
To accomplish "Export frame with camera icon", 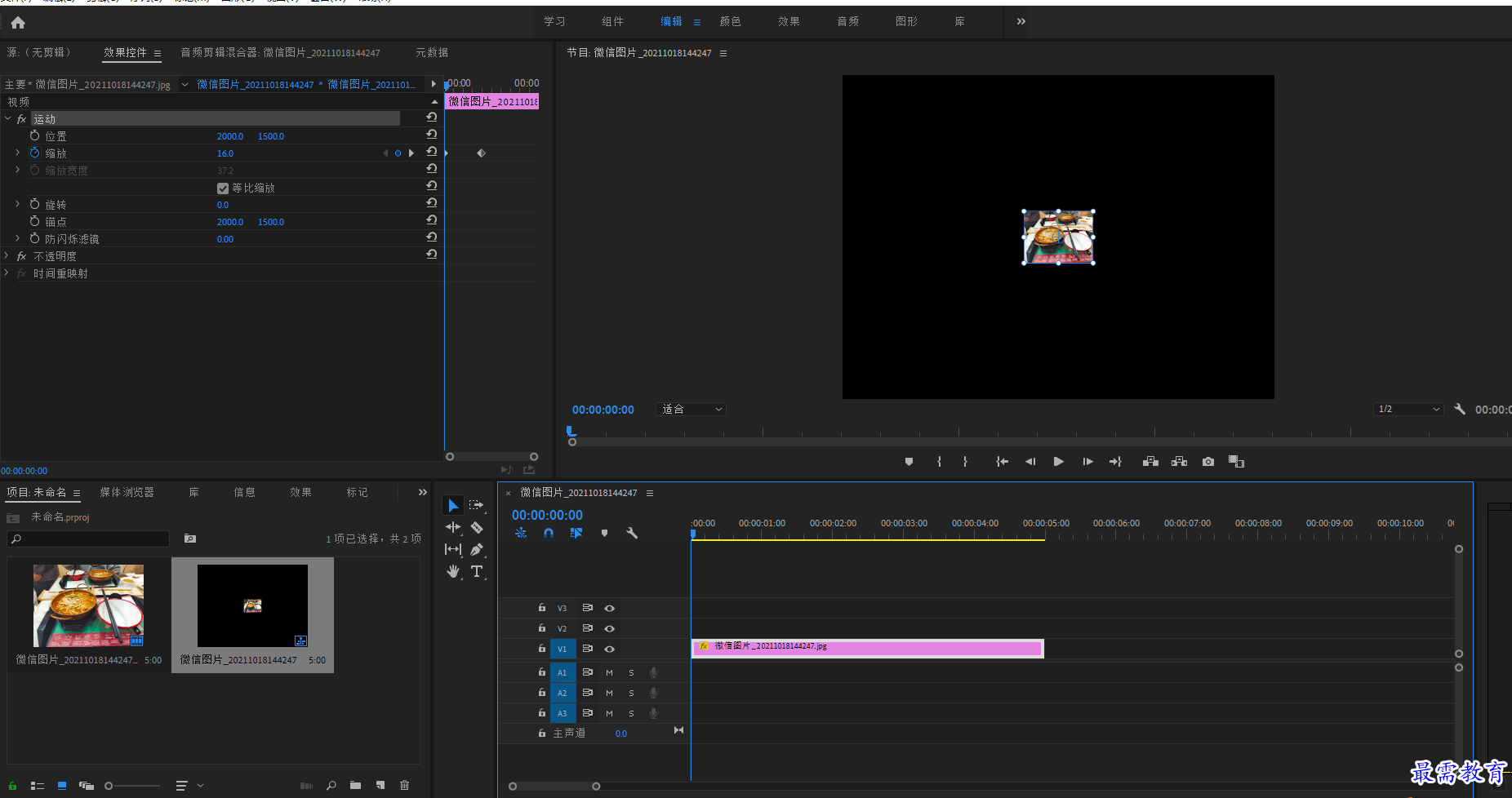I will (1208, 462).
